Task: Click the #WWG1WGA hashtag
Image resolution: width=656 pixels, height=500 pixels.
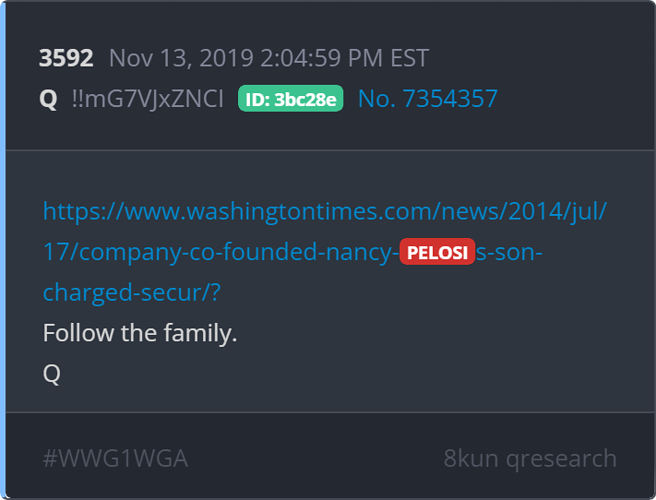Action: (115, 458)
